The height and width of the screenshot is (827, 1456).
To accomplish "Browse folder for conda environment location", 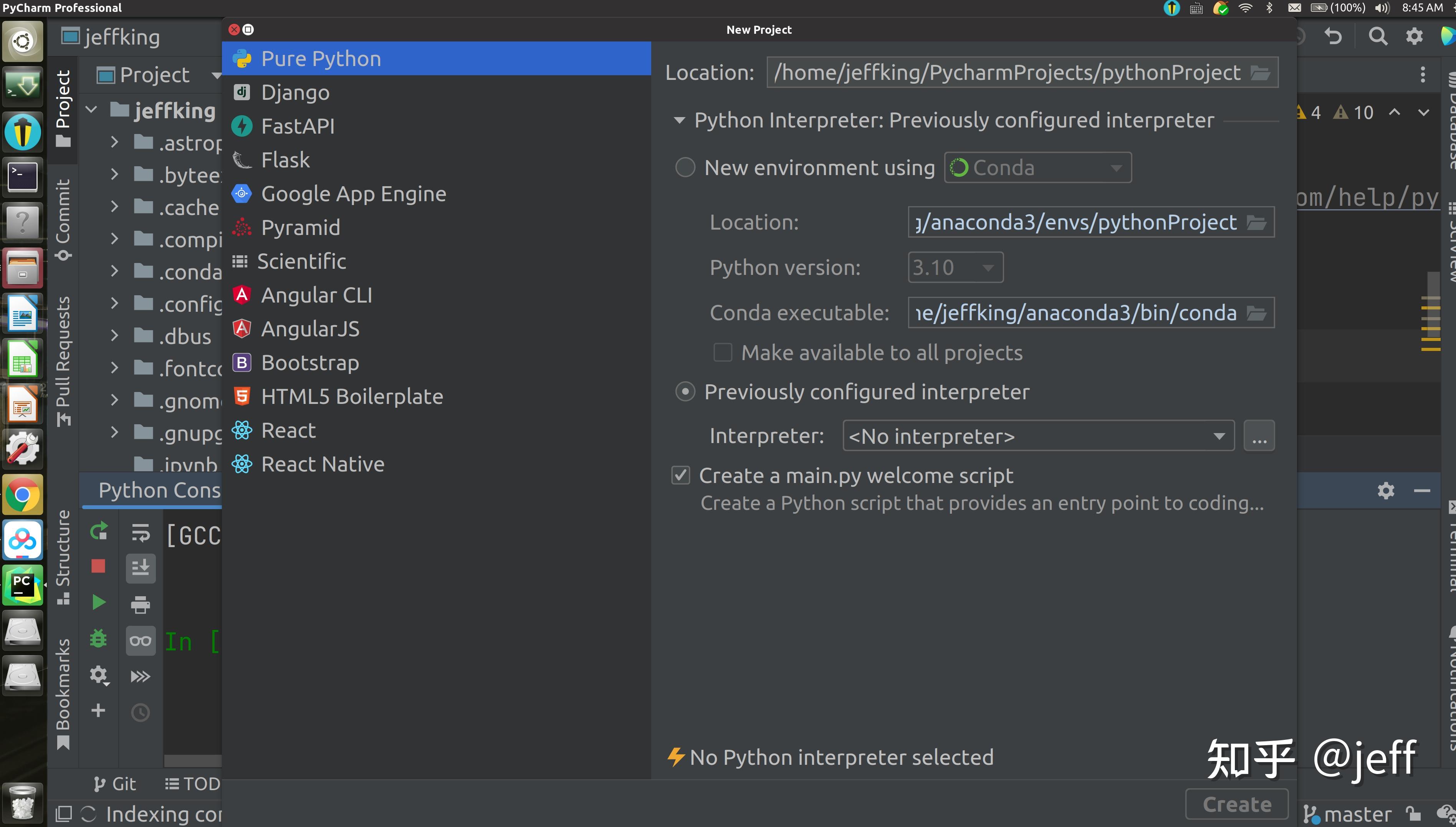I will [1256, 222].
